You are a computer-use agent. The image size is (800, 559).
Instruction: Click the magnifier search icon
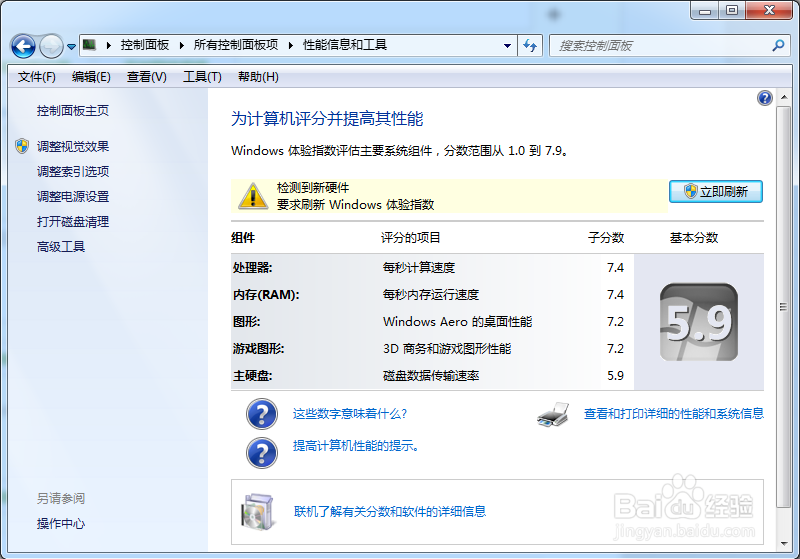(778, 45)
